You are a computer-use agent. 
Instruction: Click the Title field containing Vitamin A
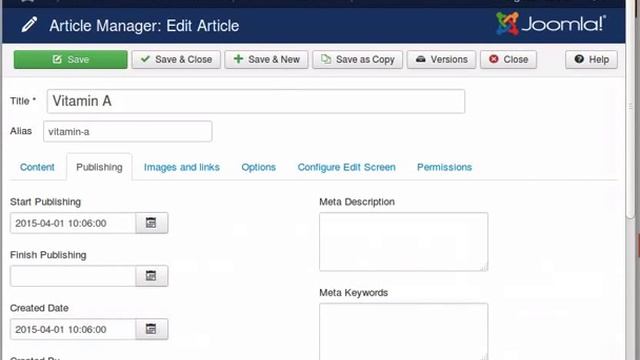point(256,101)
